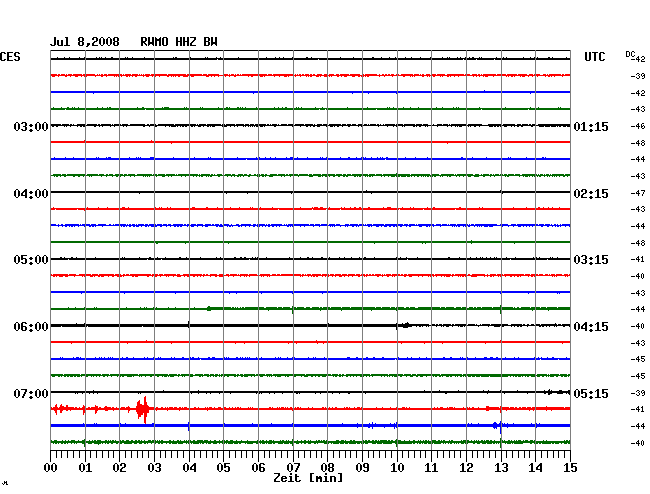Viewport: 650px width, 494px height.
Task: Pick minute 02 on the time axis
Action: 119,468
